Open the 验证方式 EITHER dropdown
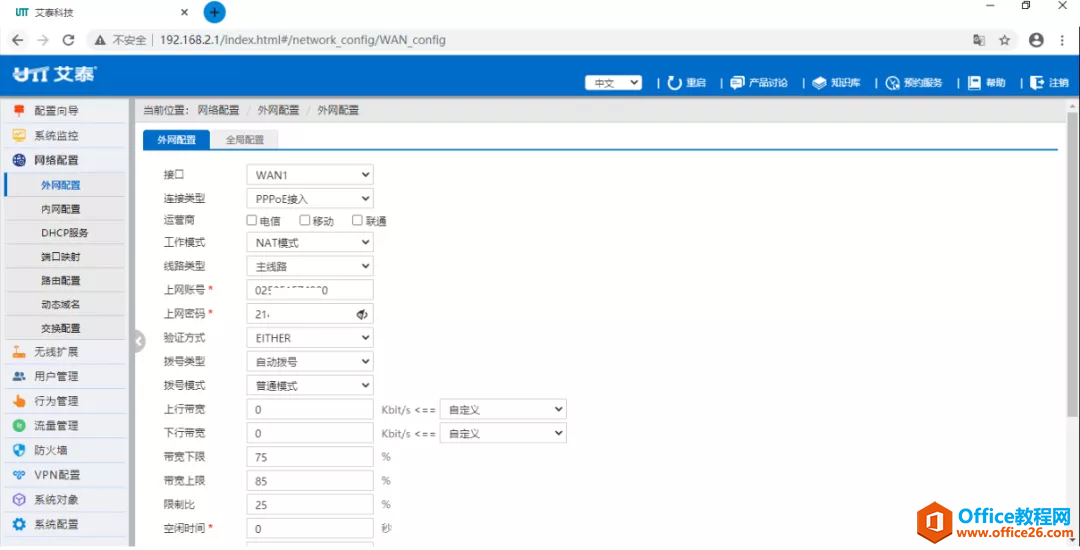Screen dimensions: 1080x550 pyautogui.click(x=310, y=337)
